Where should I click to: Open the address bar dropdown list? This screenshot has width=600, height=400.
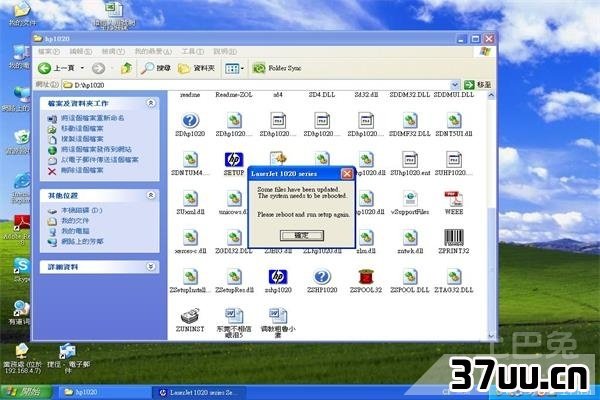click(455, 85)
